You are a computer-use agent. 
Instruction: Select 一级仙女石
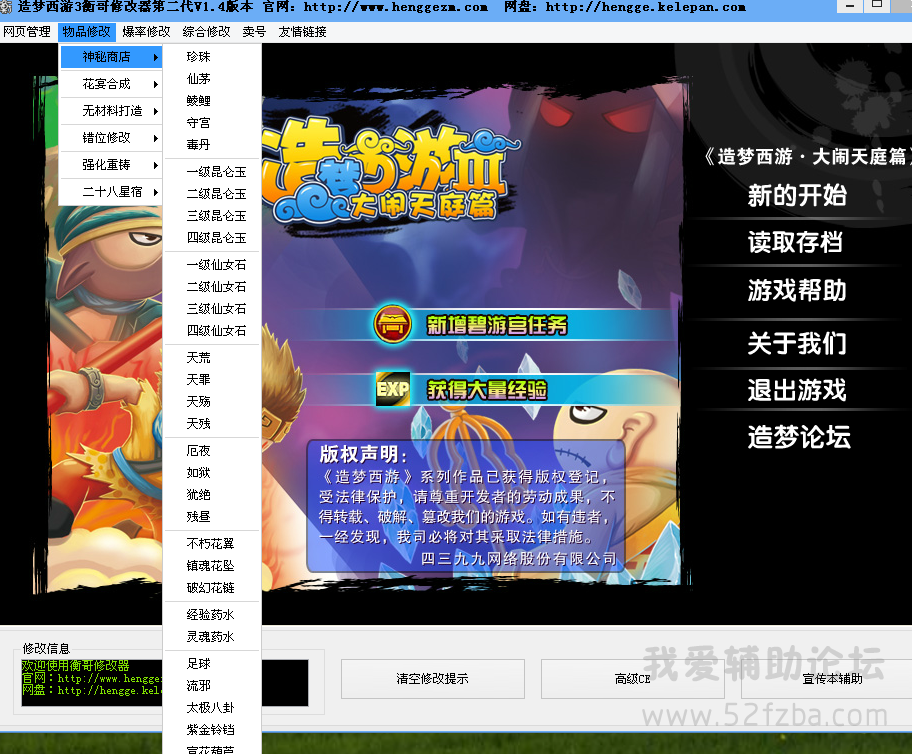tap(212, 265)
